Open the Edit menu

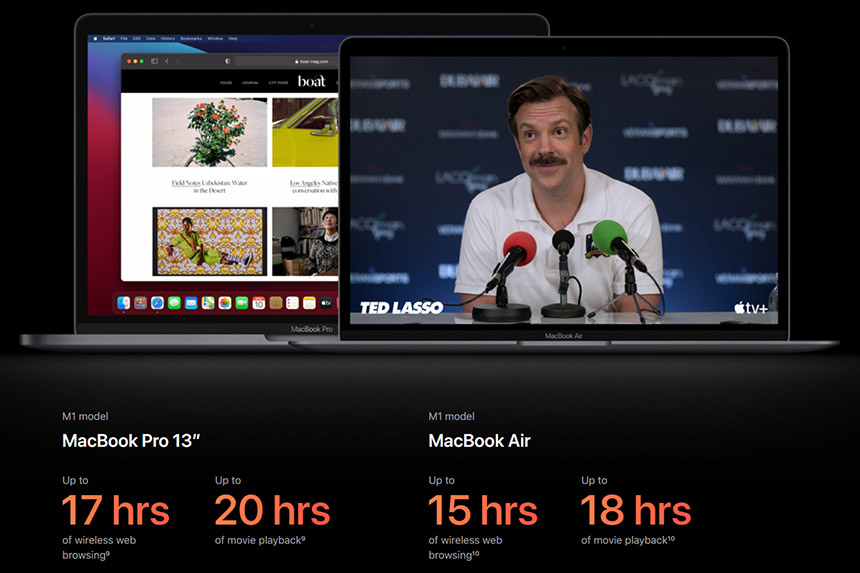pos(137,39)
